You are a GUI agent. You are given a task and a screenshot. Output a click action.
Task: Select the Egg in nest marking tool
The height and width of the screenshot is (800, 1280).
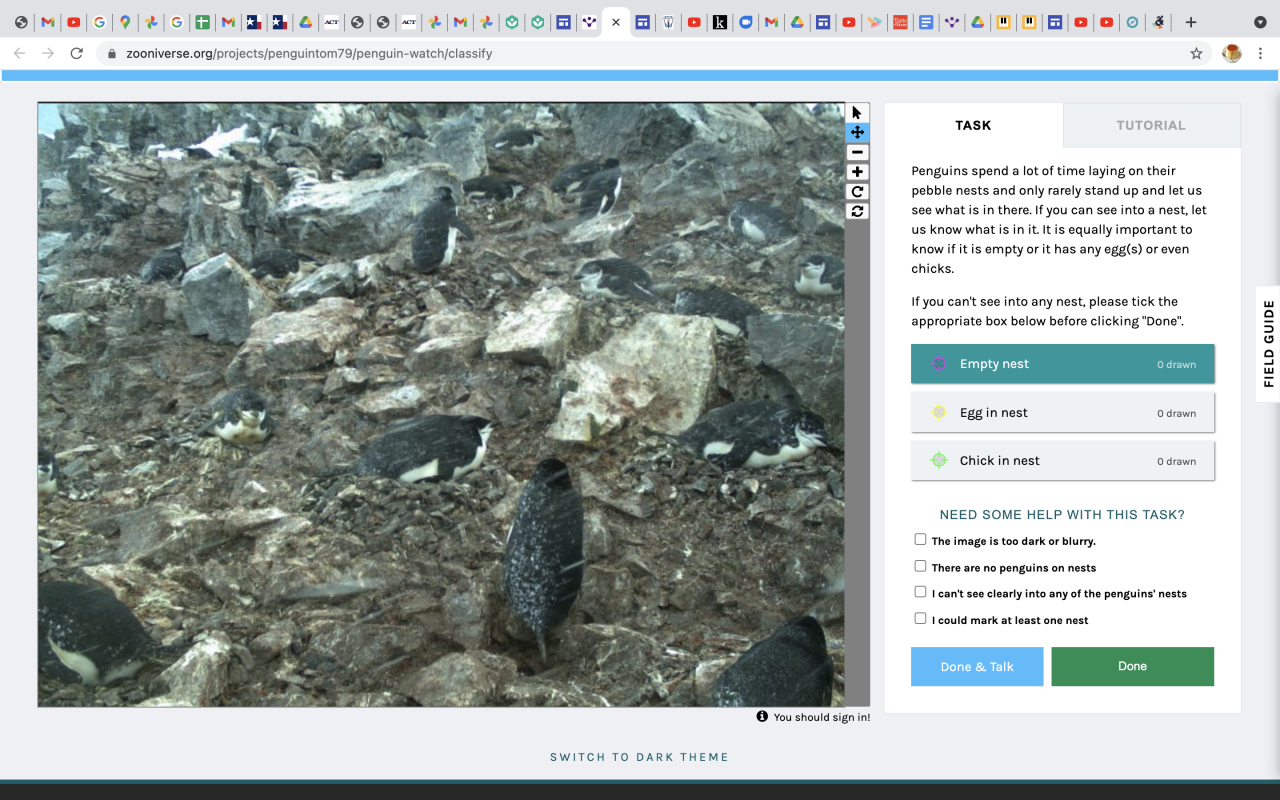[1063, 412]
